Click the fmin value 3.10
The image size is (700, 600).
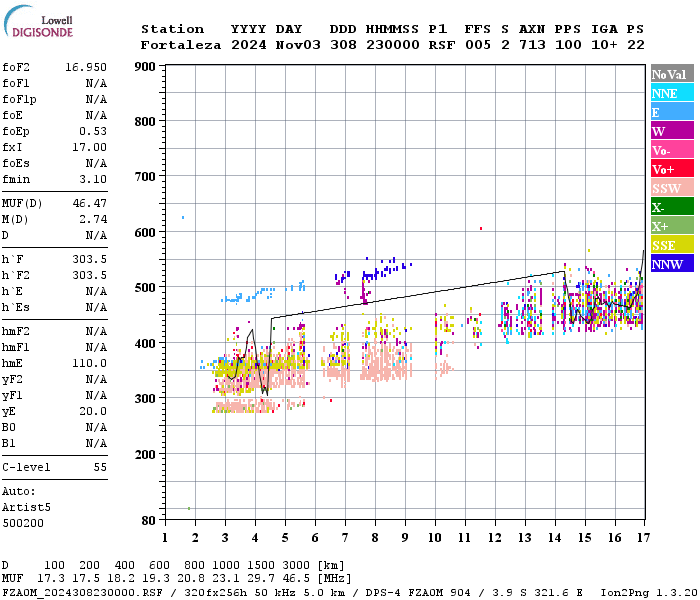click(x=93, y=179)
